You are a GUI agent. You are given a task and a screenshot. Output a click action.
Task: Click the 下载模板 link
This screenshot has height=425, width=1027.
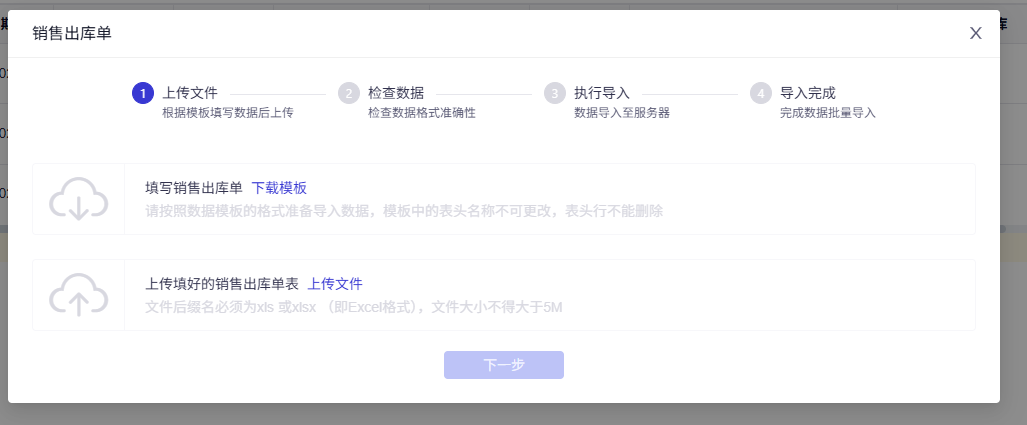[x=279, y=189]
